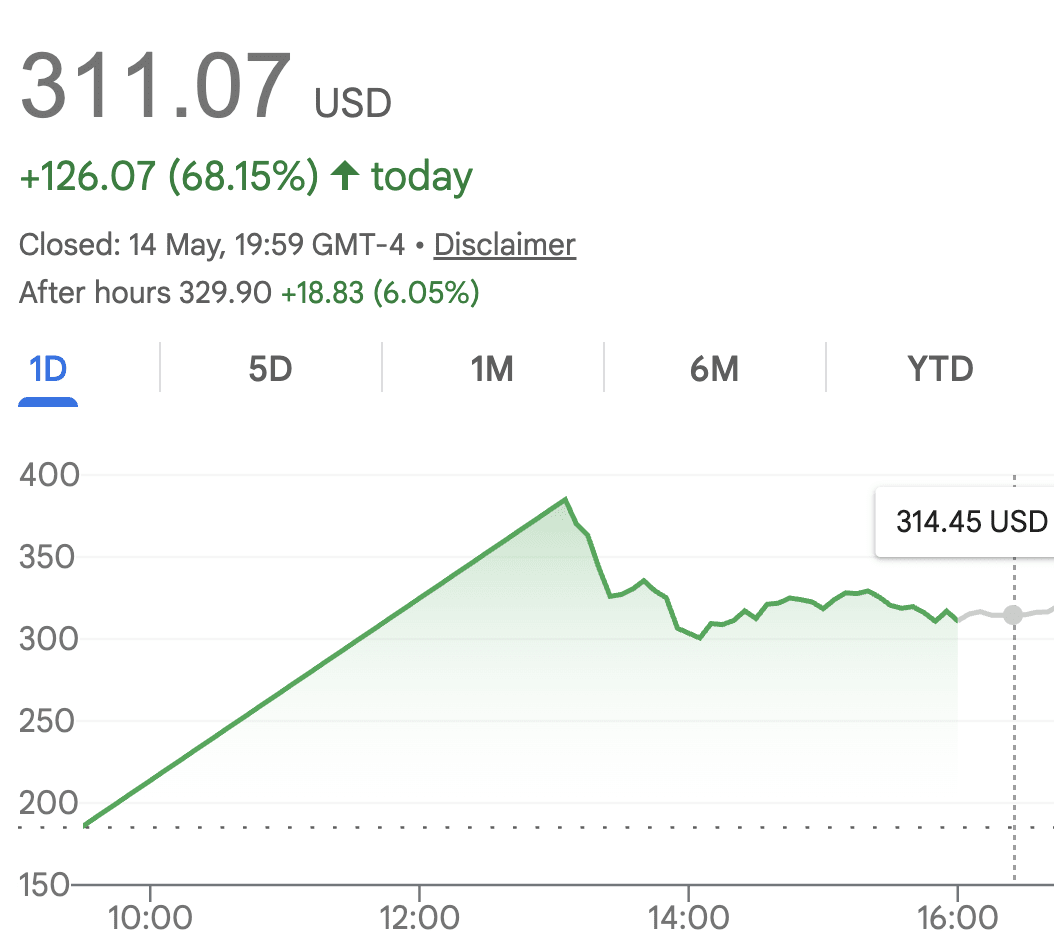Select the 5D time range tab
1054x942 pixels.
point(270,369)
